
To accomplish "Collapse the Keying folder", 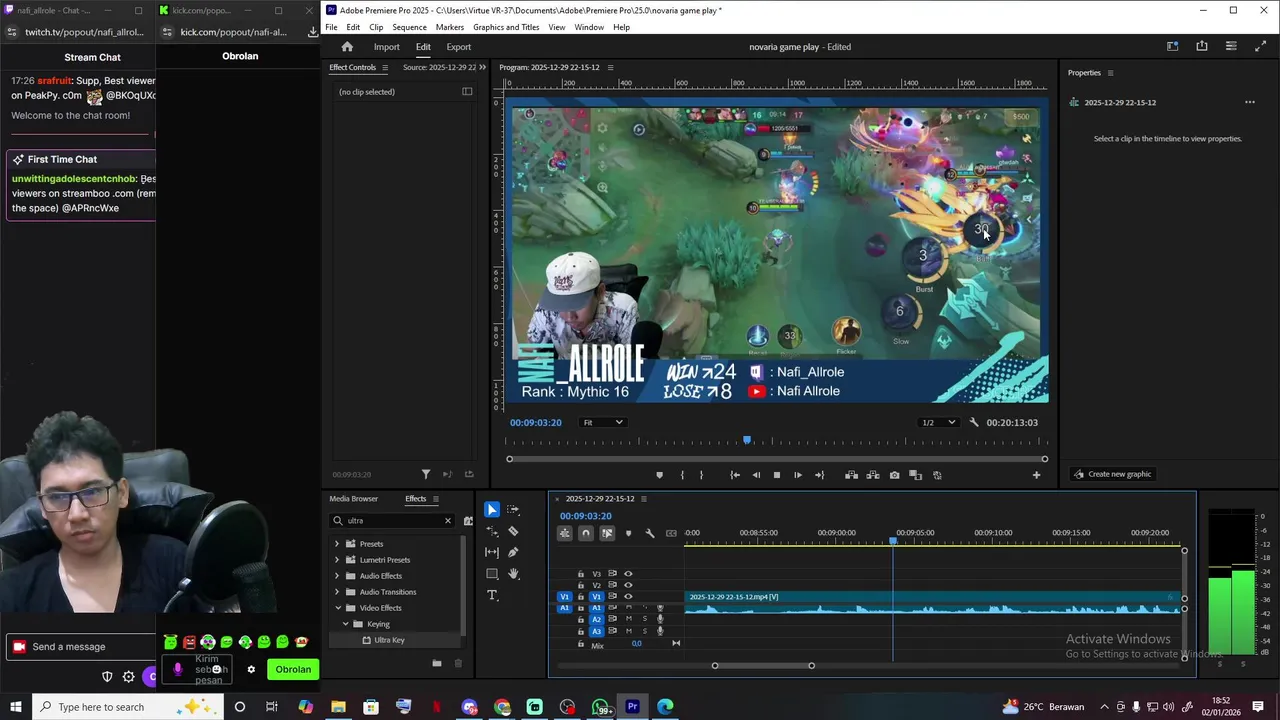I will [346, 624].
